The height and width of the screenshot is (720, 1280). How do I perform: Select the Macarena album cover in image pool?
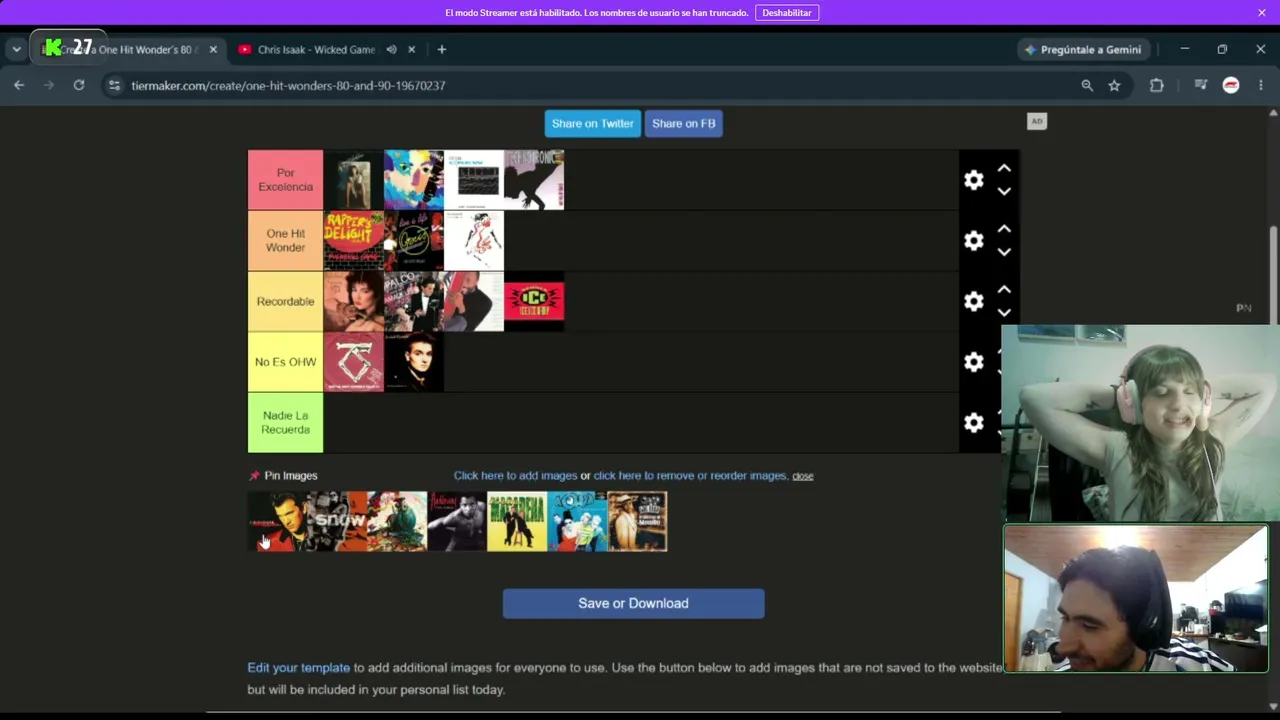[517, 521]
